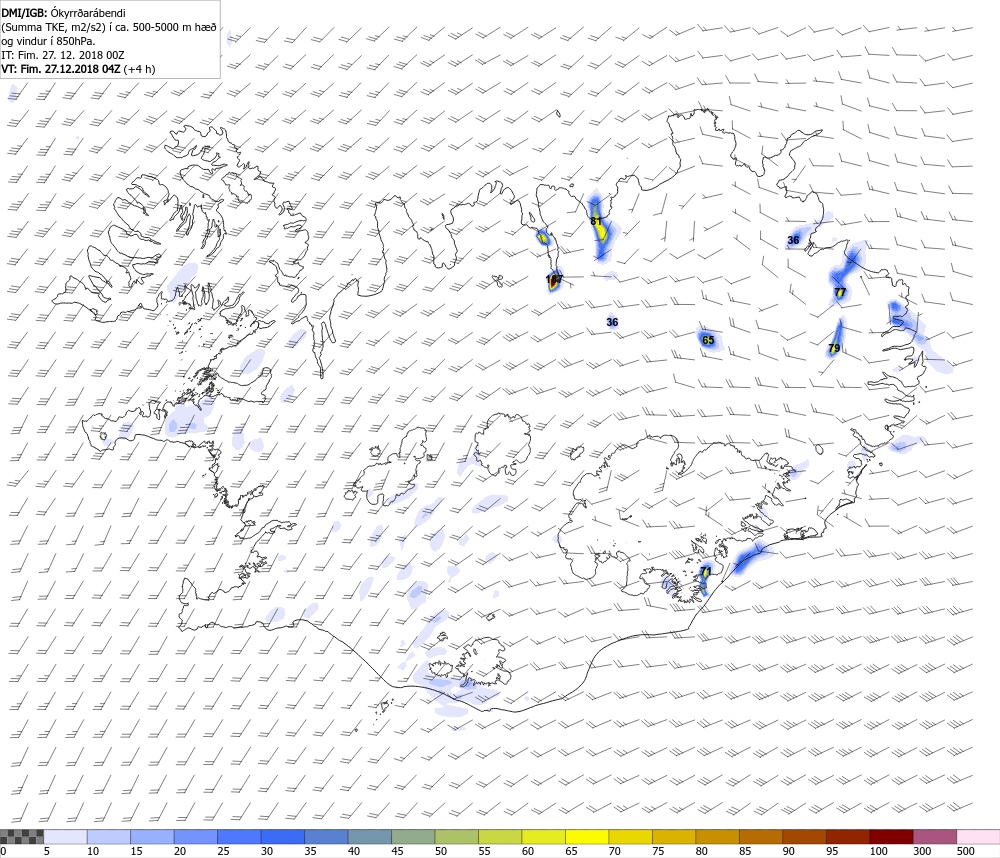The image size is (1000, 858).
Task: Select the legend swatch between 25 and 30
Action: (x=239, y=837)
